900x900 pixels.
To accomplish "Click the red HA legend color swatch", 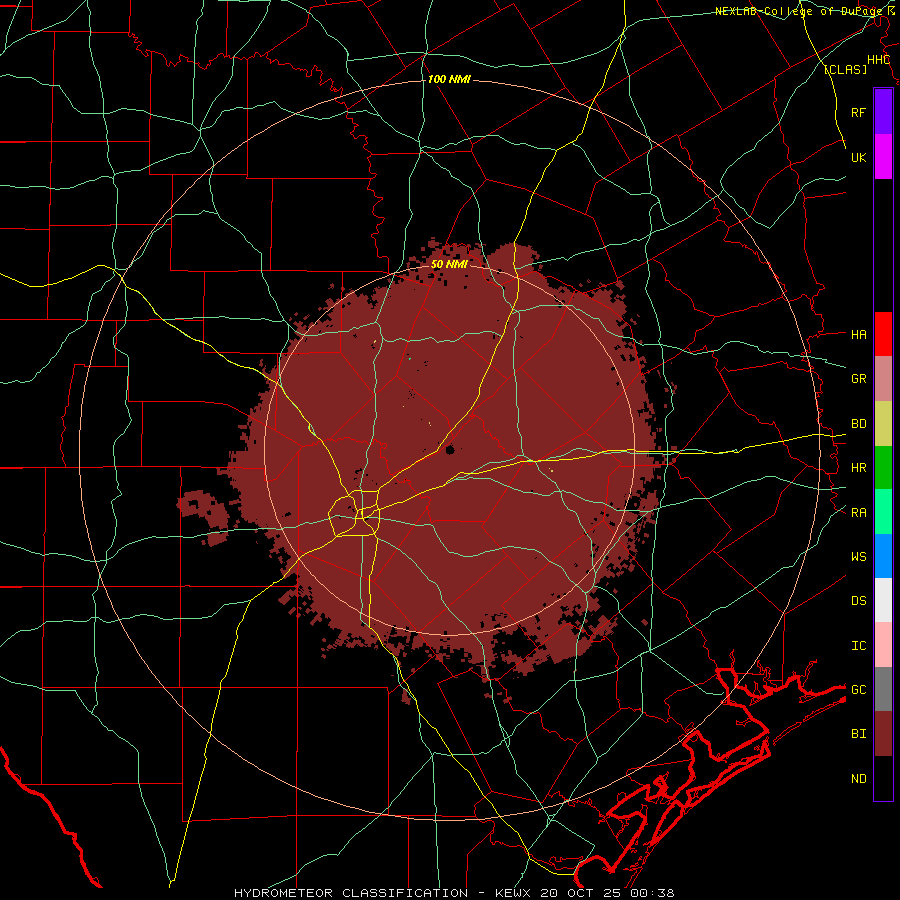I will pos(883,334).
